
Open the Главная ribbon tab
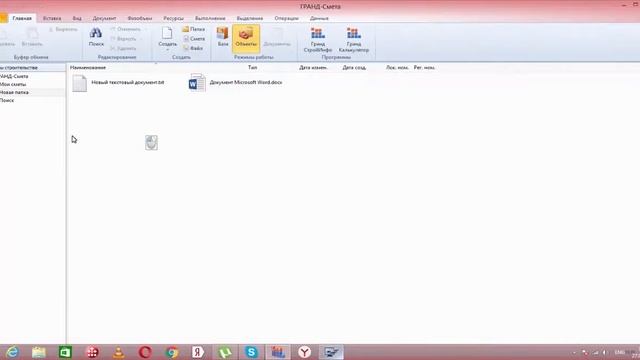(22, 18)
